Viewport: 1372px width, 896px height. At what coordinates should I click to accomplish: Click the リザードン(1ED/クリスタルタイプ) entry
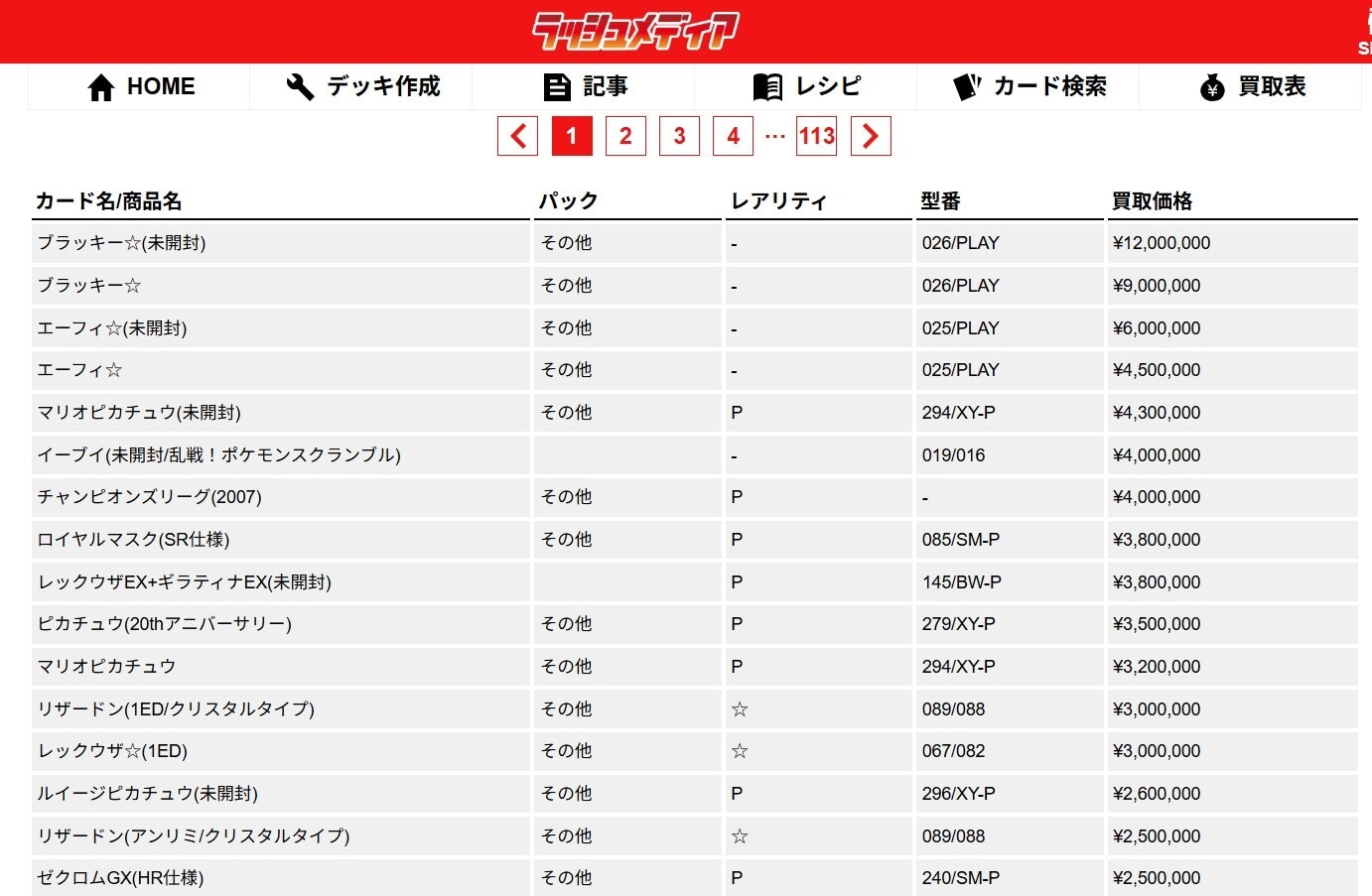tap(176, 709)
